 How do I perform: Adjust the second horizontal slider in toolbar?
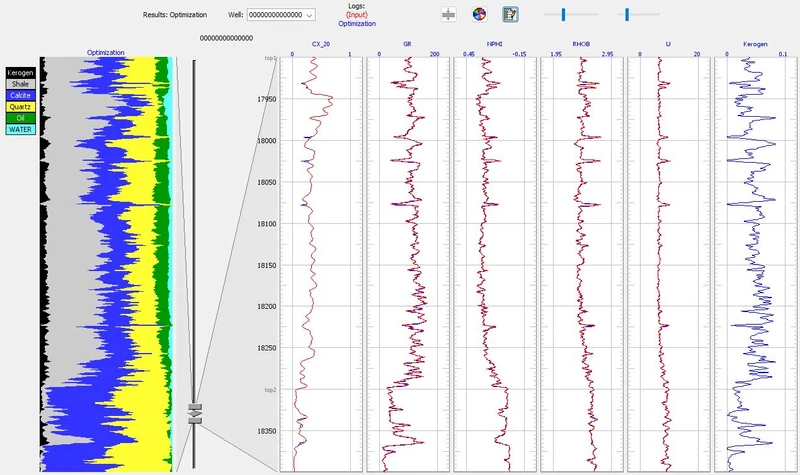(627, 14)
